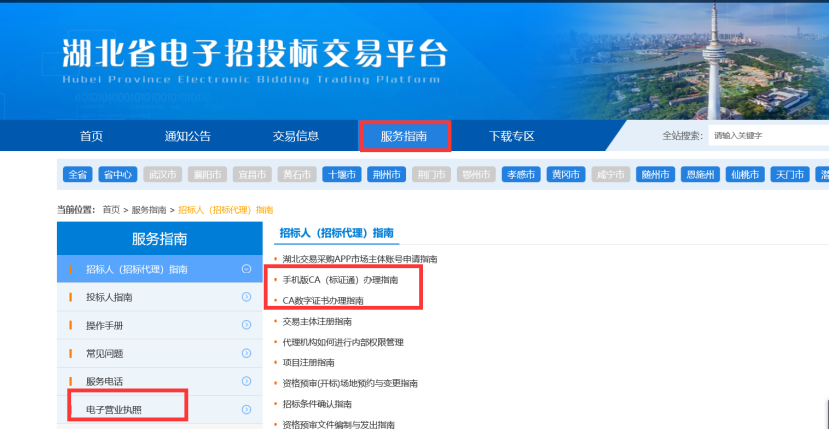Open the 首页 navigation tab
This screenshot has width=829, height=429.
[91, 136]
